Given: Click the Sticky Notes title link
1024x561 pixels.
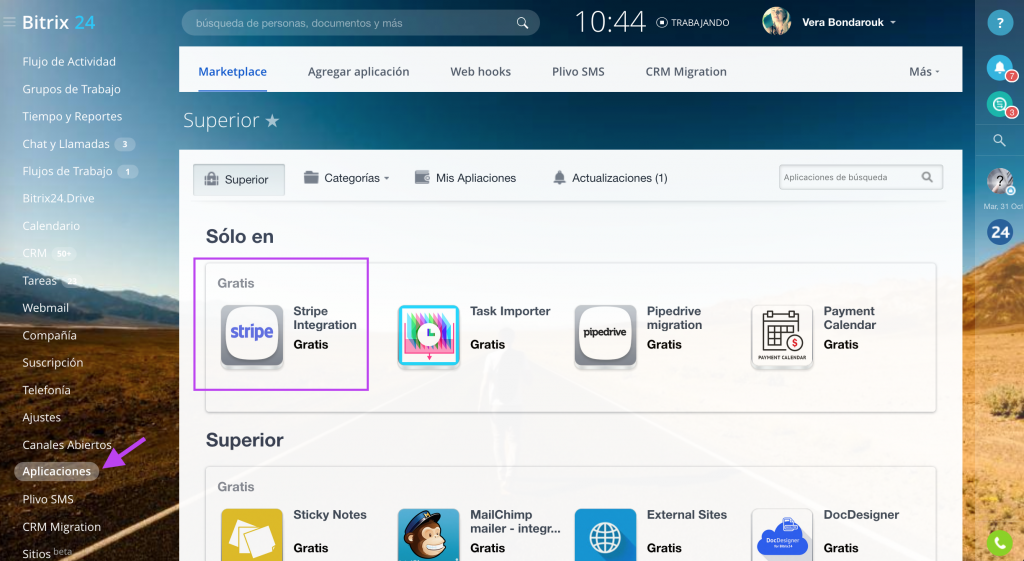Looking at the screenshot, I should [x=330, y=515].
